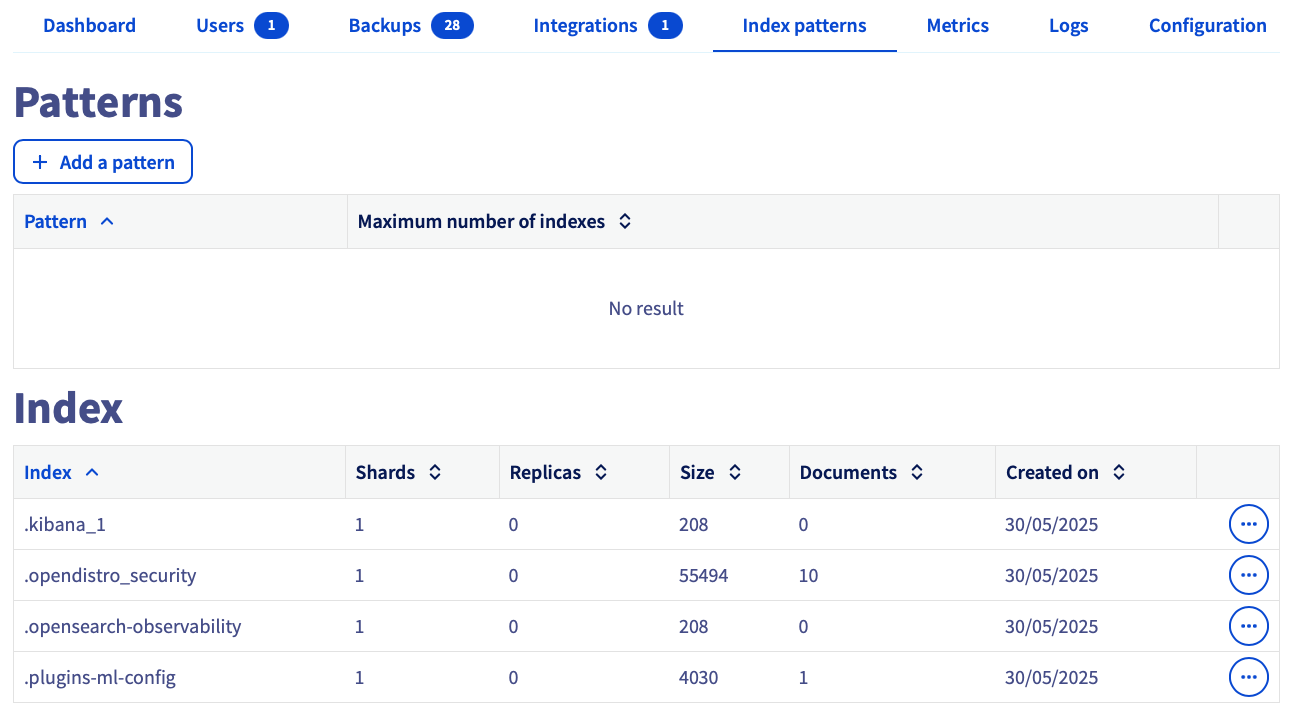Image resolution: width=1291 pixels, height=711 pixels.
Task: Click size value 55494
Action: [704, 575]
